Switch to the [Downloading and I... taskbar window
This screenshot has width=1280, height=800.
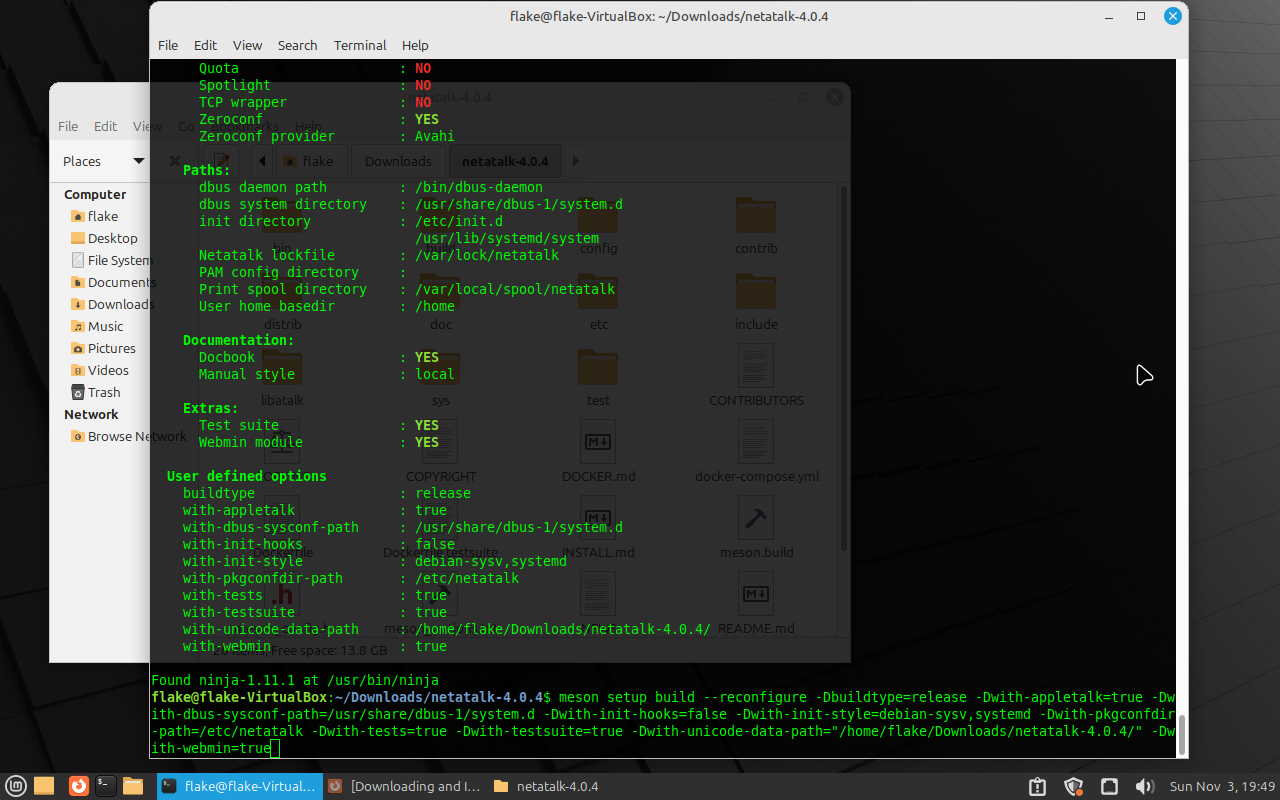point(405,786)
